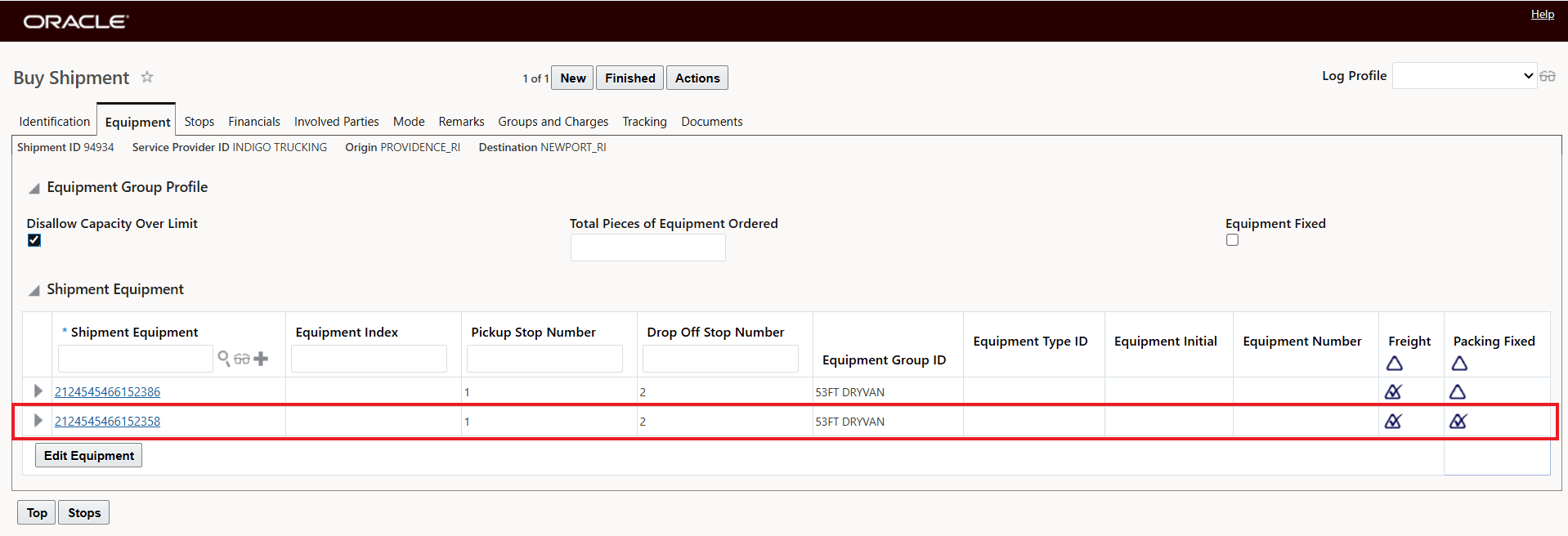1568x536 pixels.
Task: Uncheck Disallow Capacity Over Limit
Action: [34, 240]
